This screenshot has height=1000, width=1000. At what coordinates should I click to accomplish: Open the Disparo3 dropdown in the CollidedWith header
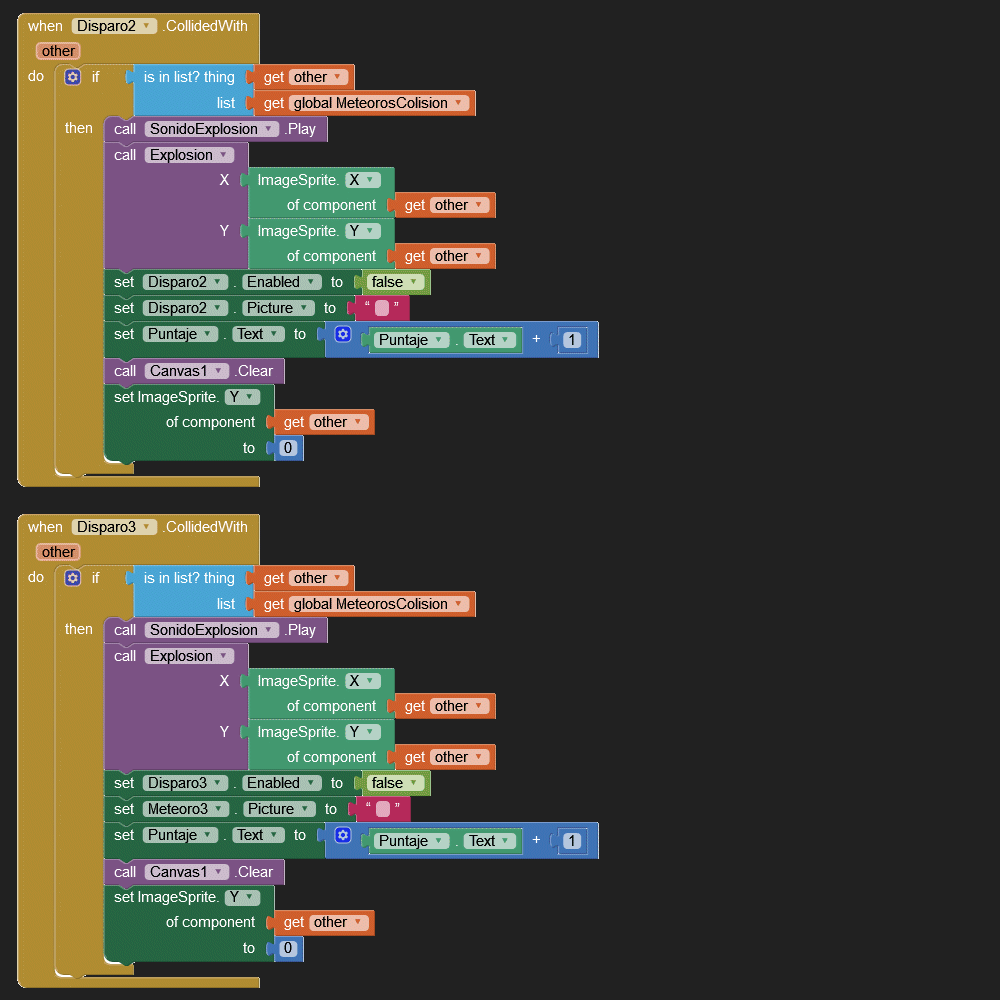pyautogui.click(x=114, y=527)
